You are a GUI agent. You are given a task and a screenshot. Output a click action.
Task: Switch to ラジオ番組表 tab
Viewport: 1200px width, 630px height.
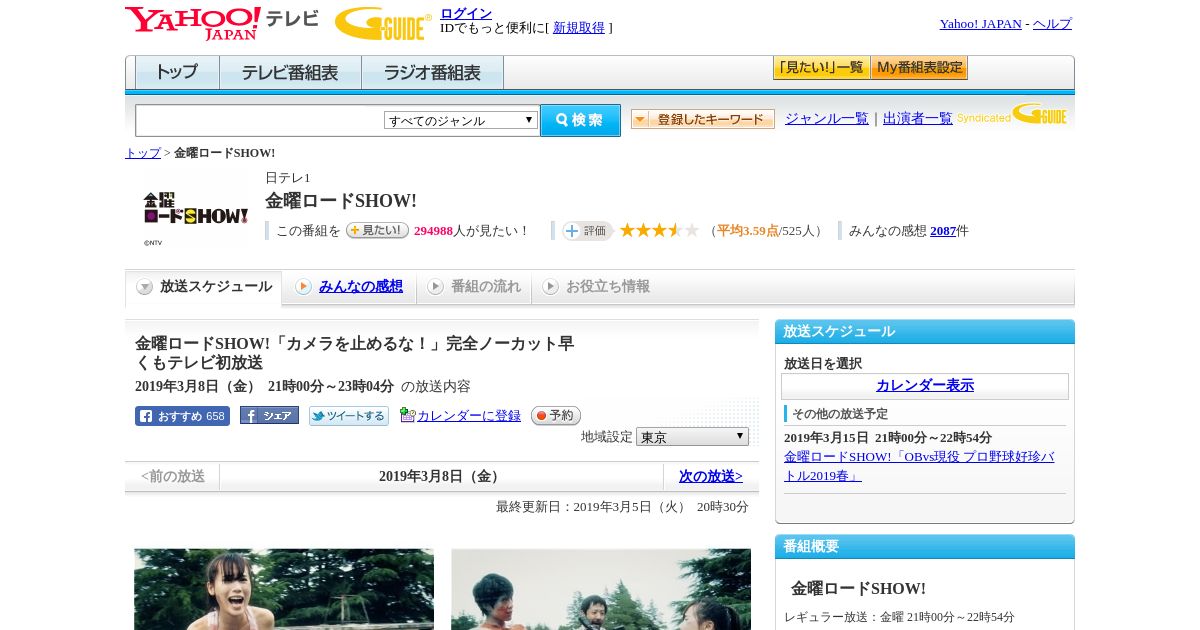coord(432,72)
